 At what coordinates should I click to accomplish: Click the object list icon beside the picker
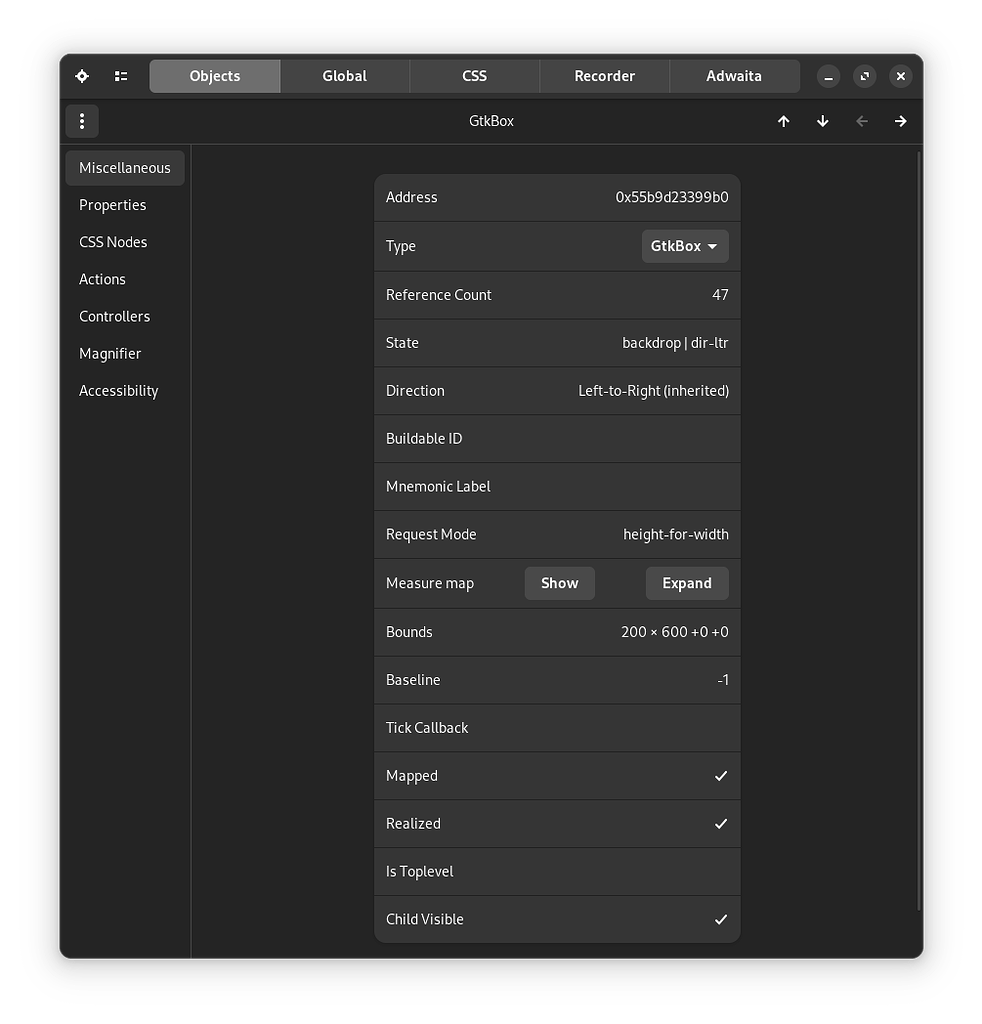tap(120, 76)
